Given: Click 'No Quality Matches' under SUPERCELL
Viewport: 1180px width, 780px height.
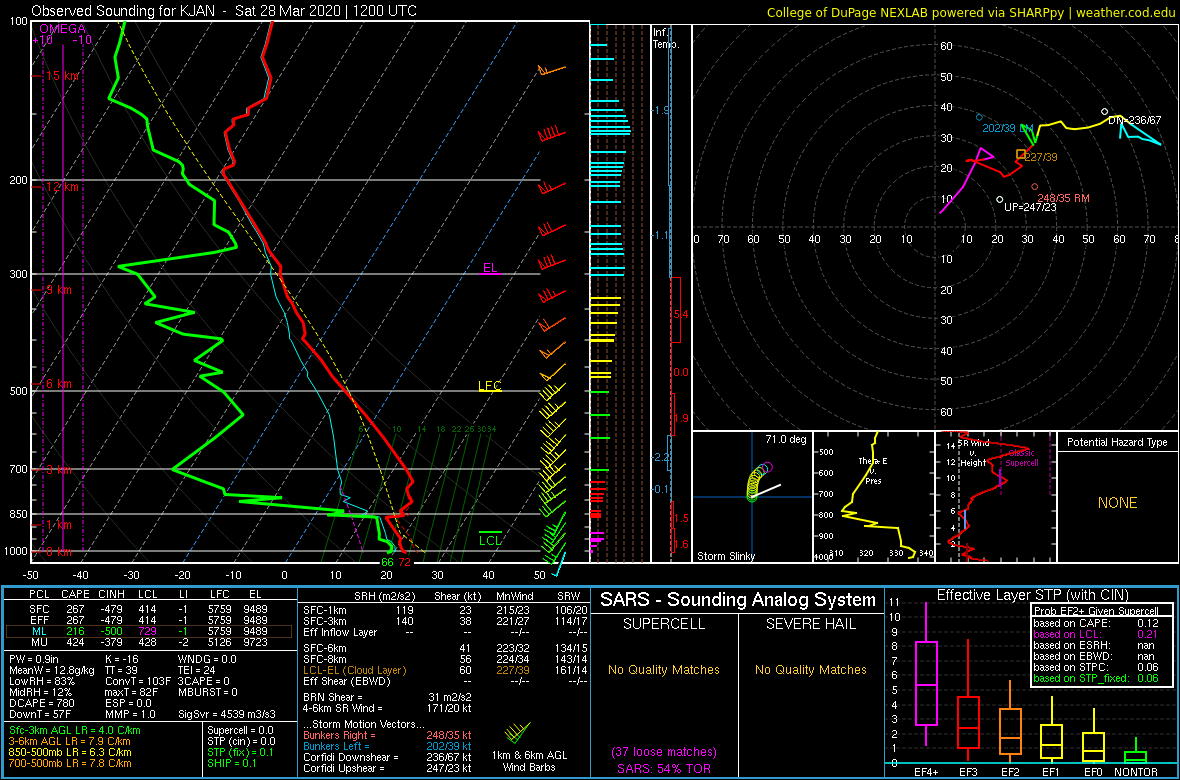Looking at the screenshot, I should pyautogui.click(x=664, y=669).
